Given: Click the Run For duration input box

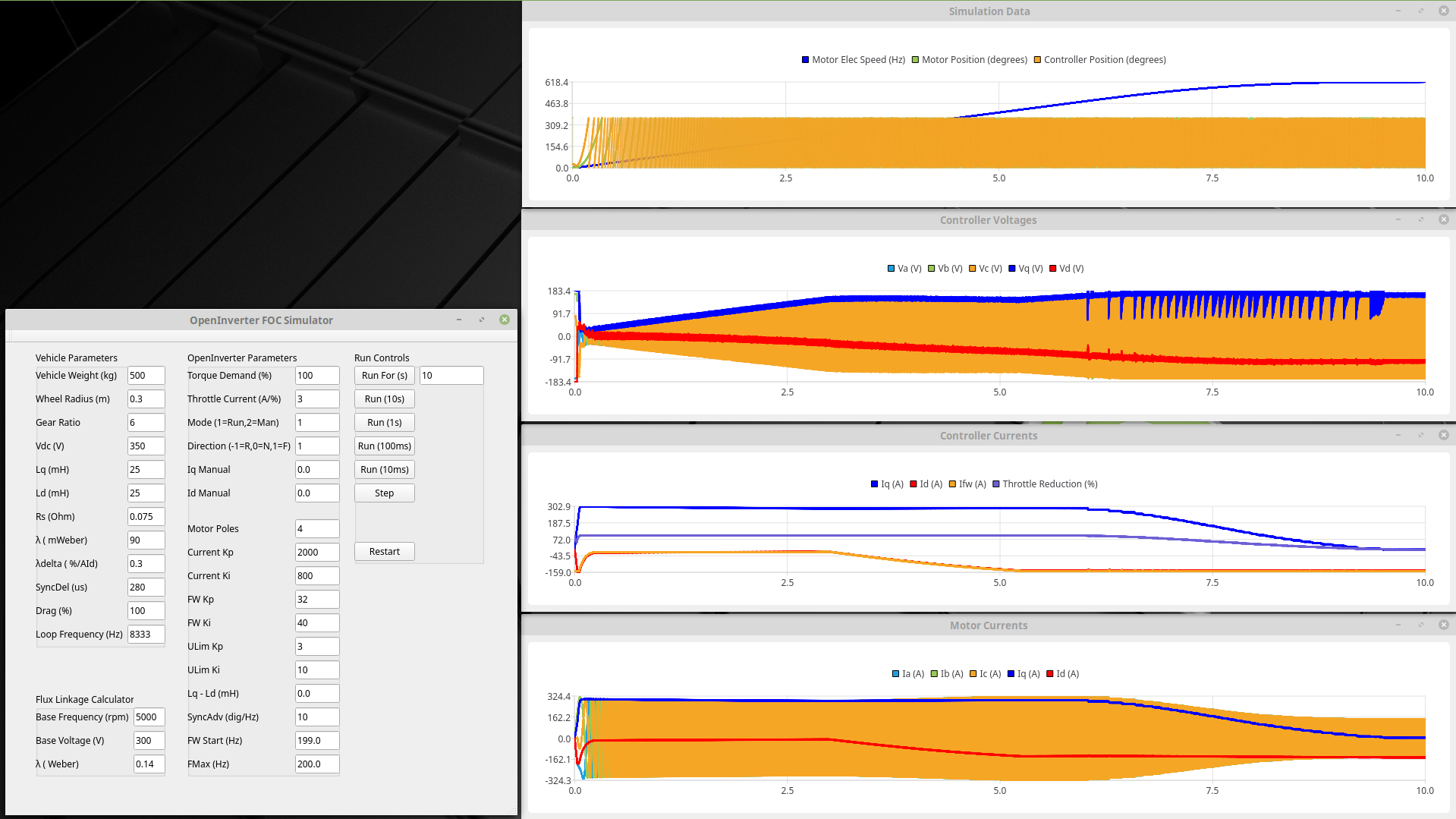Looking at the screenshot, I should pos(451,376).
